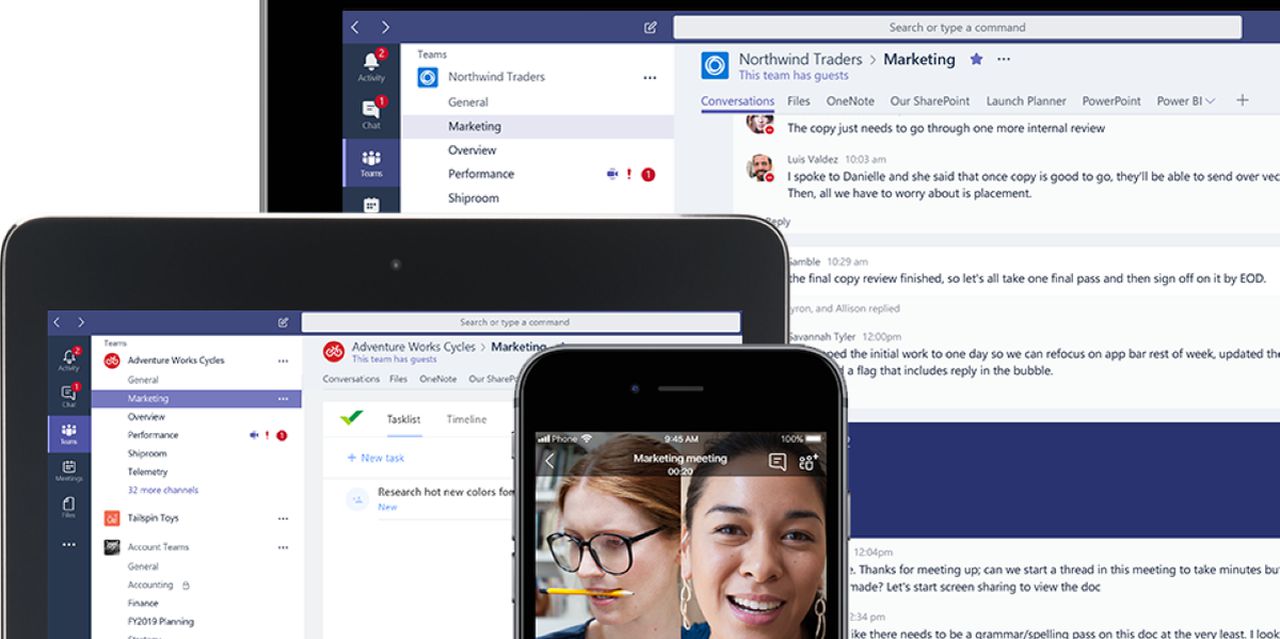The height and width of the screenshot is (639, 1280).
Task: Click the New task button
Action: [x=376, y=458]
